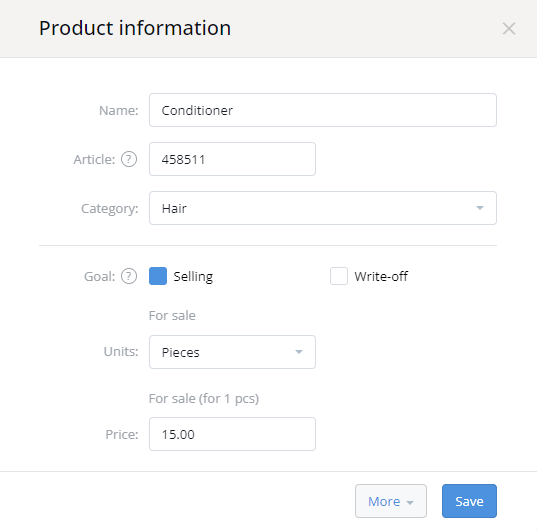537x530 pixels.
Task: Open the Goal help question-mark icon
Action: point(129,276)
